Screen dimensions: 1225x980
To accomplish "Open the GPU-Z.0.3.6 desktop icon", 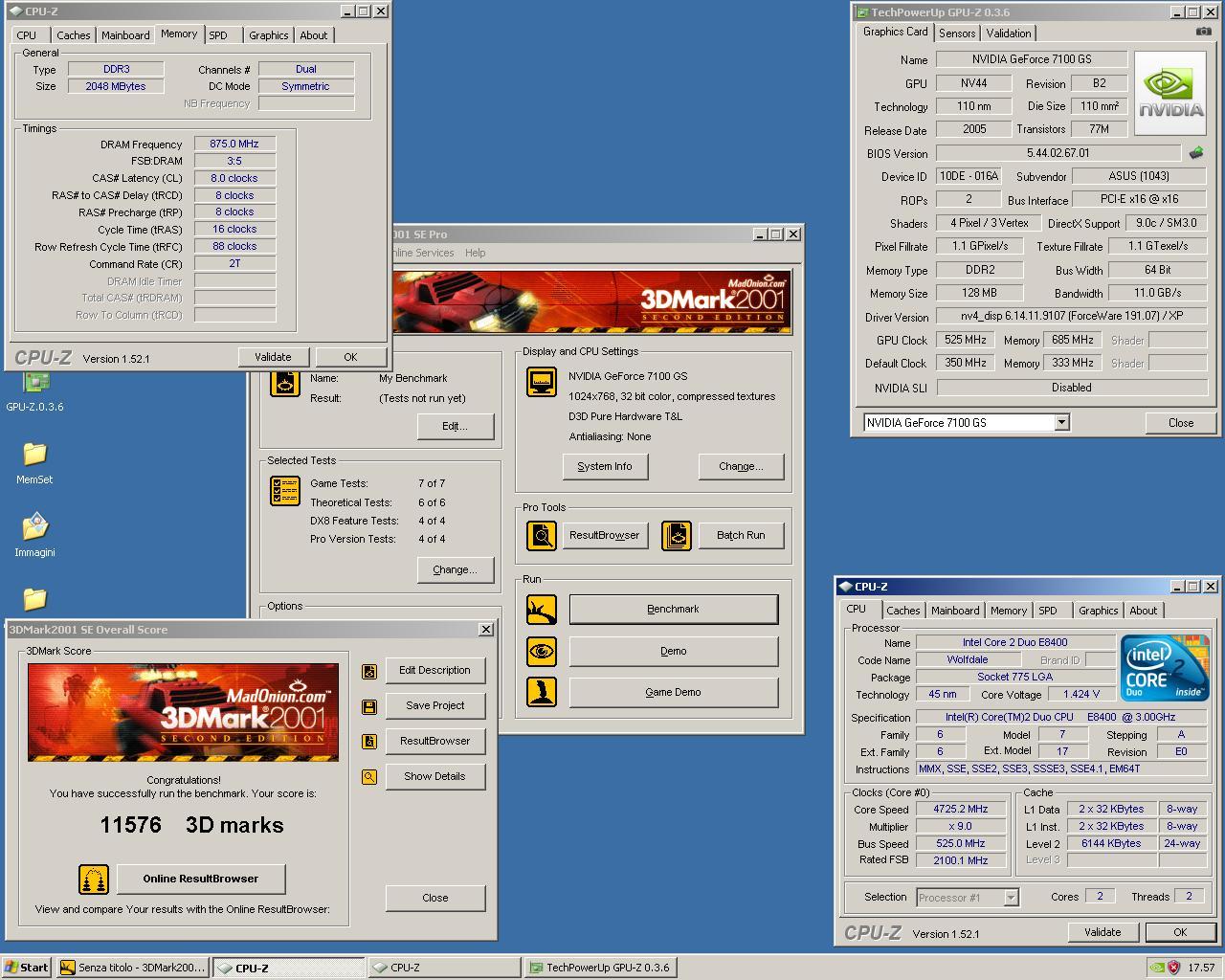I will [34, 389].
